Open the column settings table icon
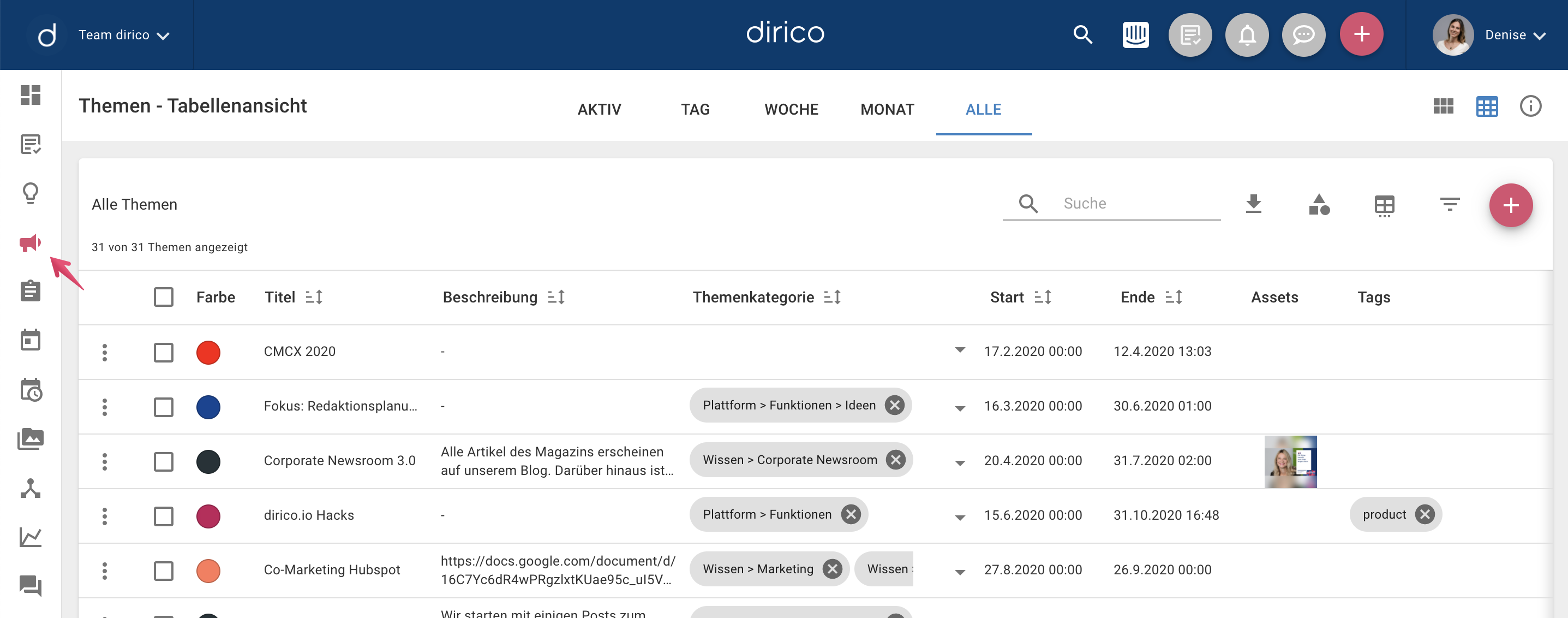 pyautogui.click(x=1384, y=206)
